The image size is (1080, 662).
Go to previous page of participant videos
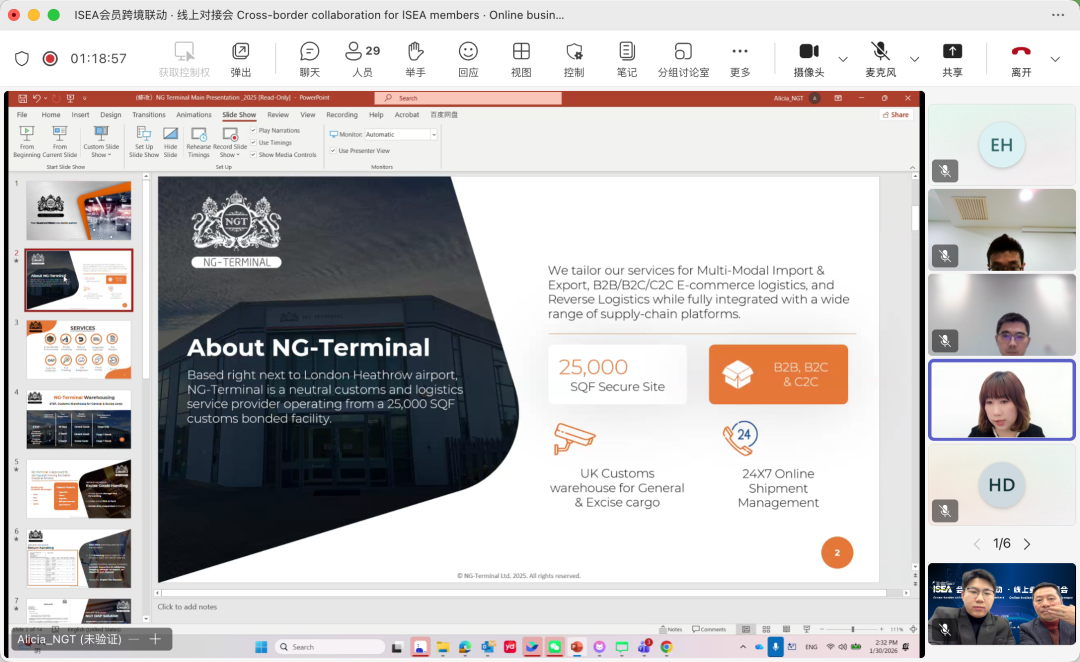tap(977, 544)
